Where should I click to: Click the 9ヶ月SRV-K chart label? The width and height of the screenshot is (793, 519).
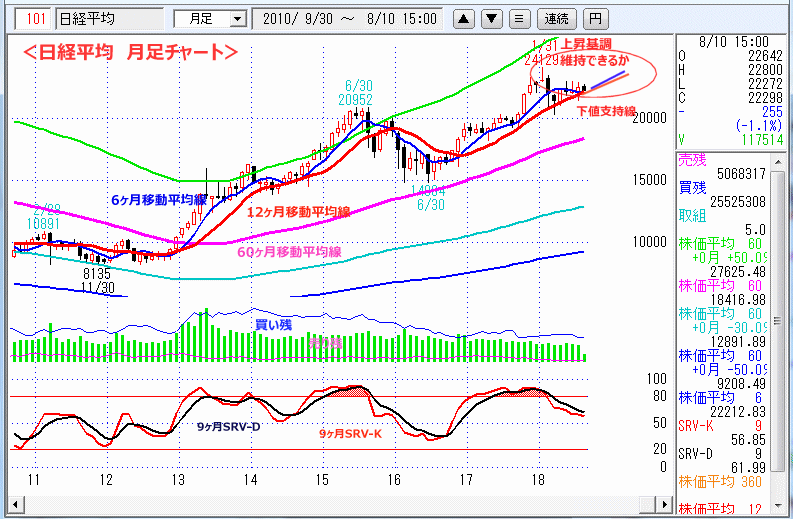point(350,434)
